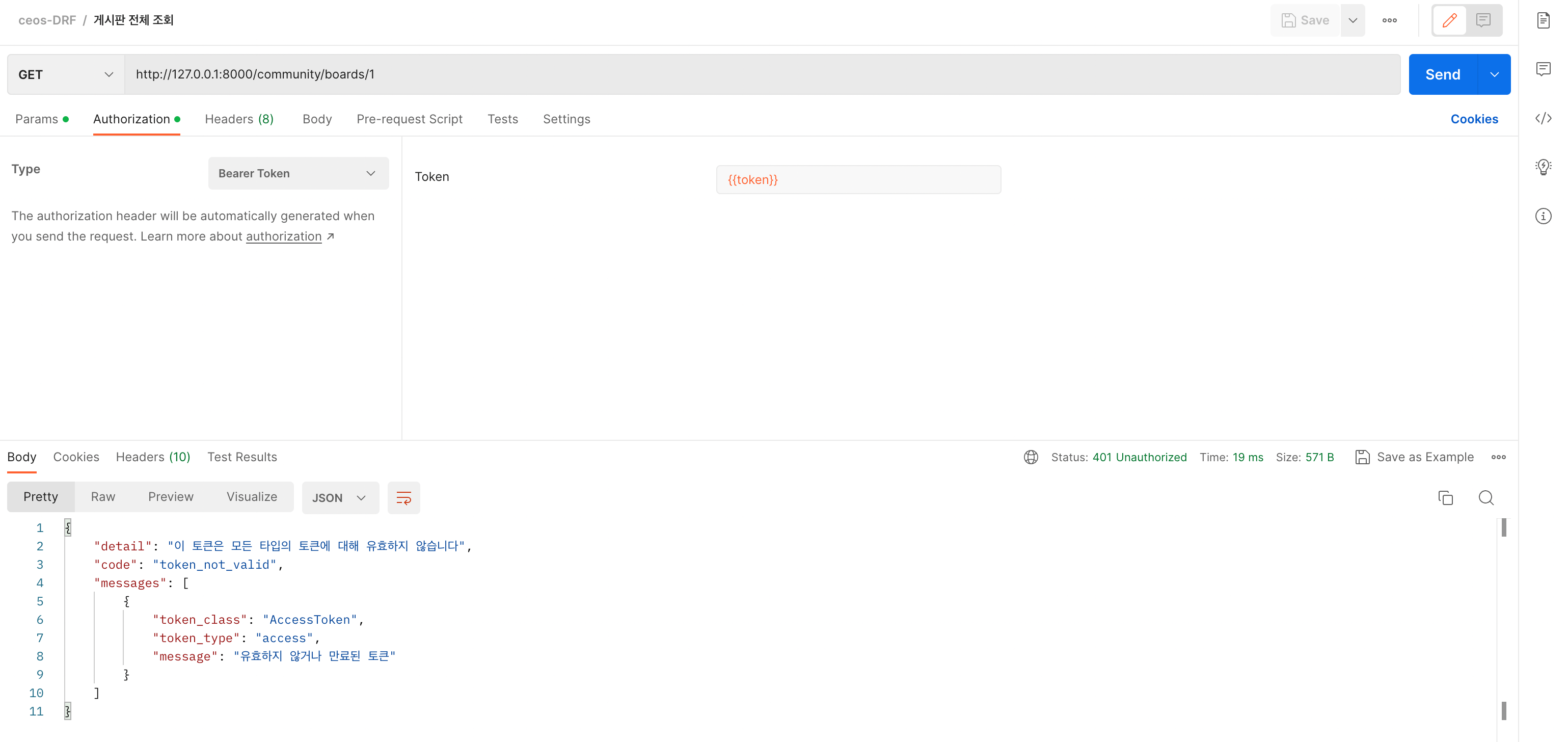This screenshot has width=1568, height=742.
Task: Click the 571 B response size
Action: pos(1319,457)
